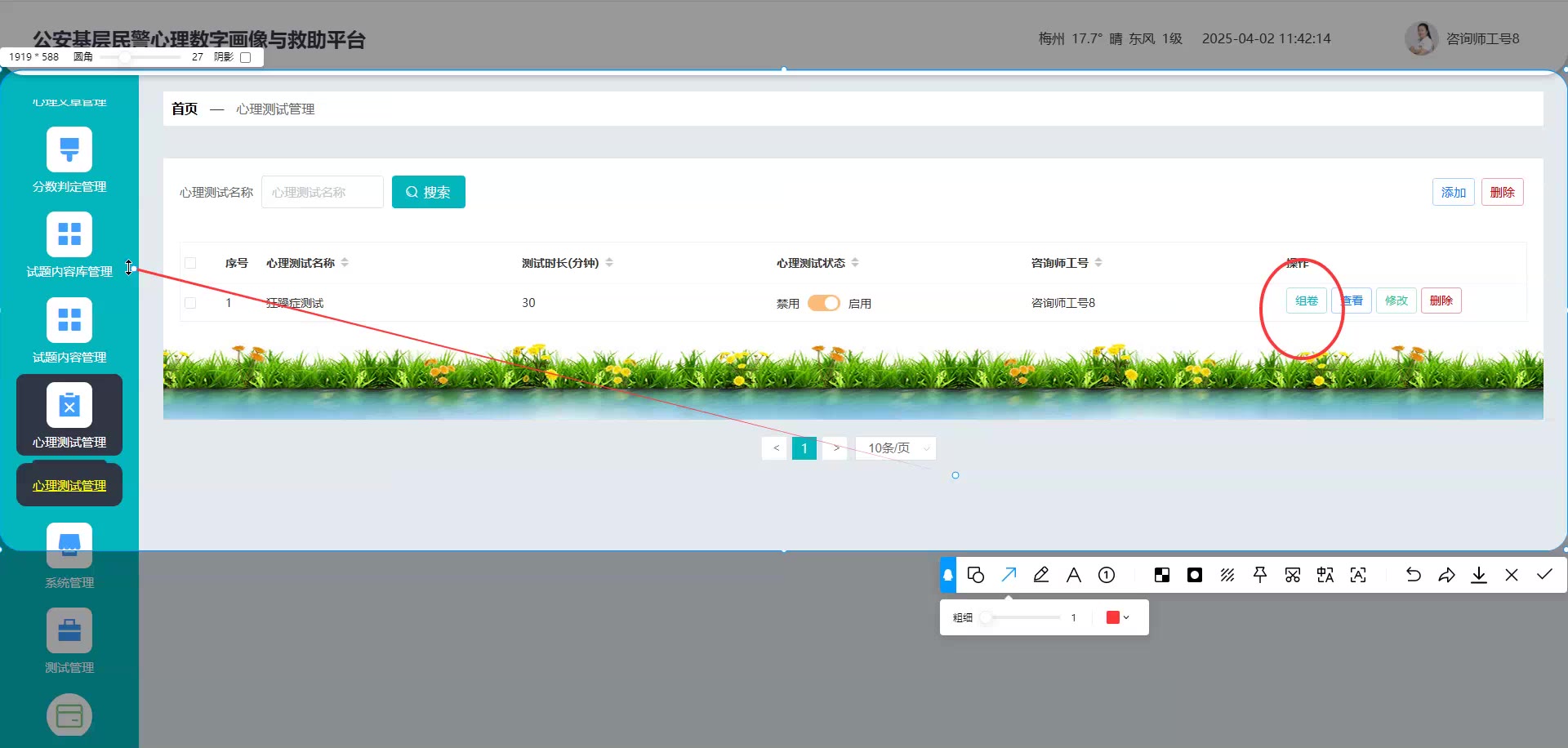Select the text annotation tool
Viewport: 1568px width, 748px height.
(1074, 575)
